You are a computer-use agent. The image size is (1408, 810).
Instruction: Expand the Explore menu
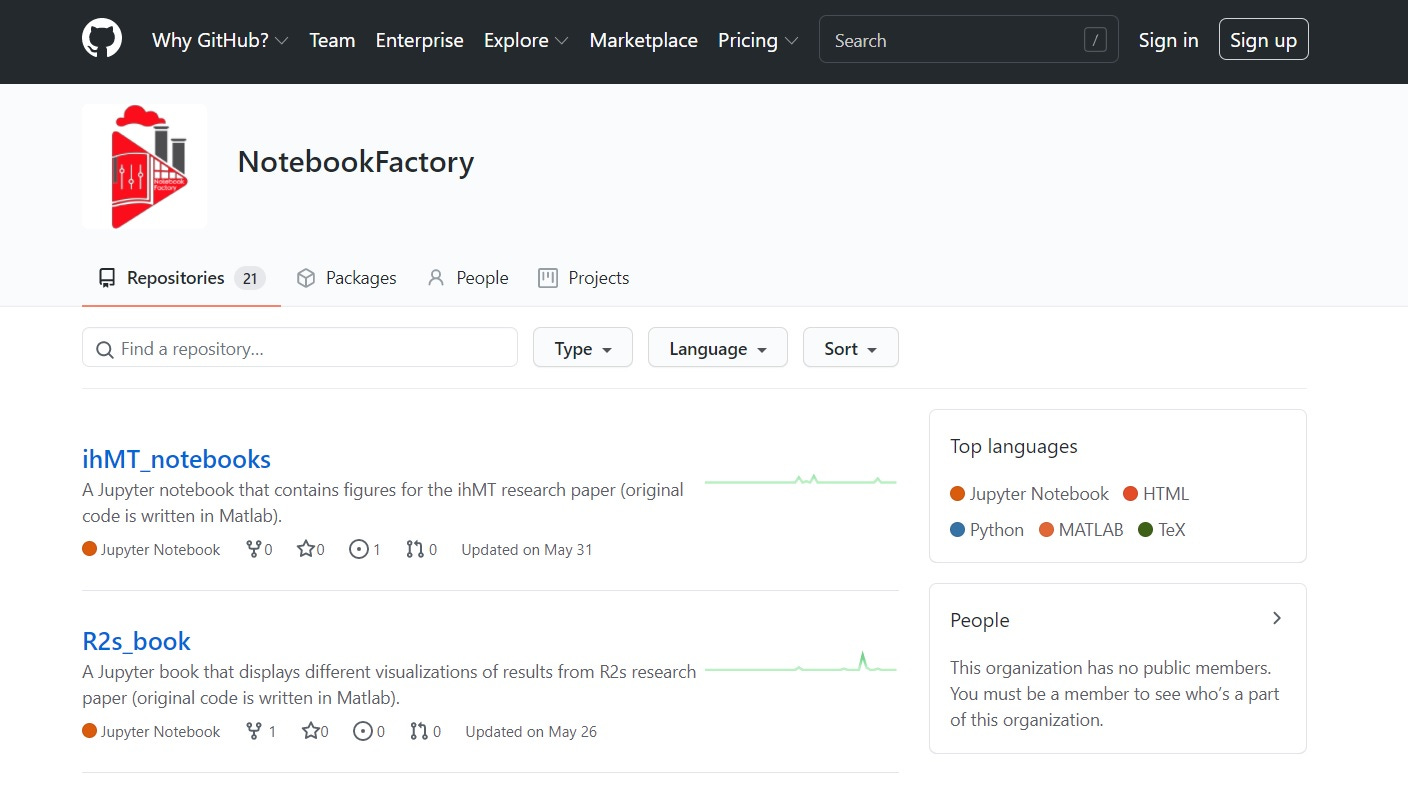[x=526, y=40]
